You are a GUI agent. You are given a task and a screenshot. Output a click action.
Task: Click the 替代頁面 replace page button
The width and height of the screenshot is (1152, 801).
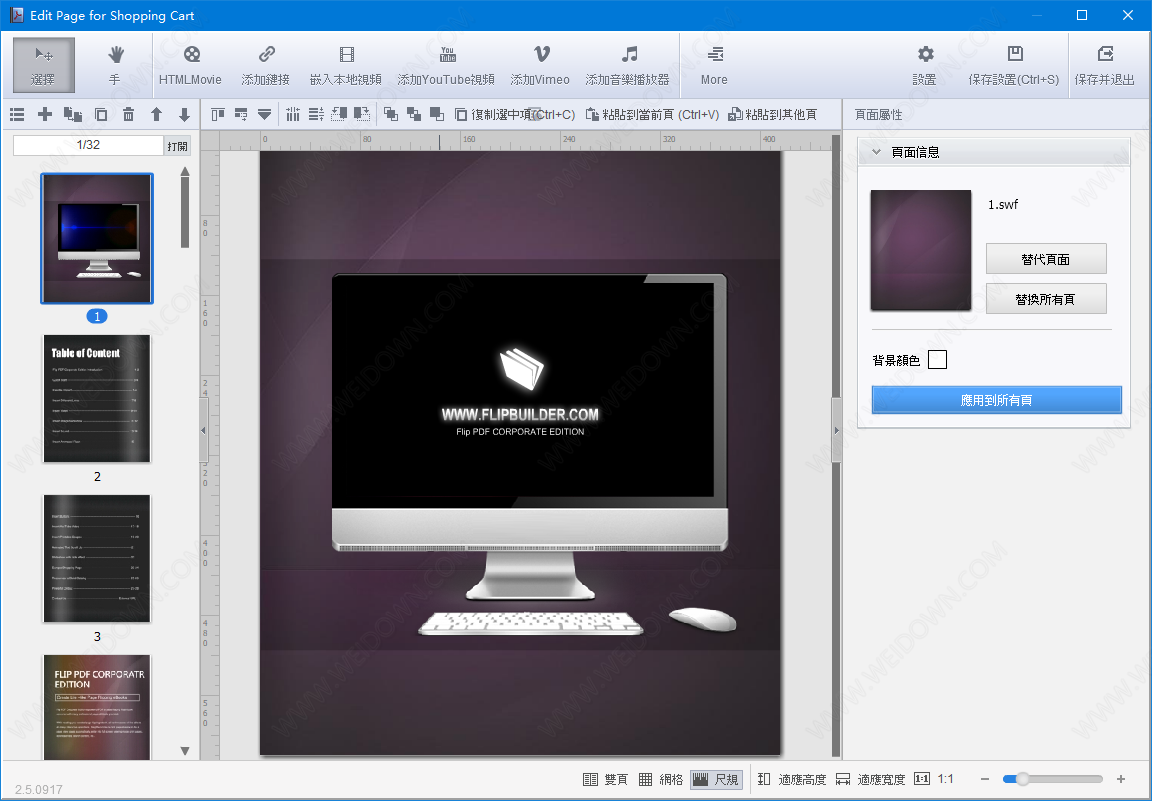(1046, 259)
